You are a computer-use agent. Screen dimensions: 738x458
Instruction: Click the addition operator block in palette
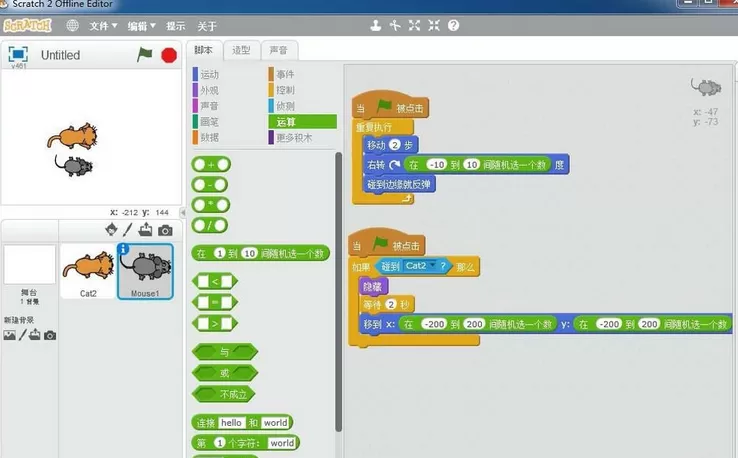pos(211,164)
